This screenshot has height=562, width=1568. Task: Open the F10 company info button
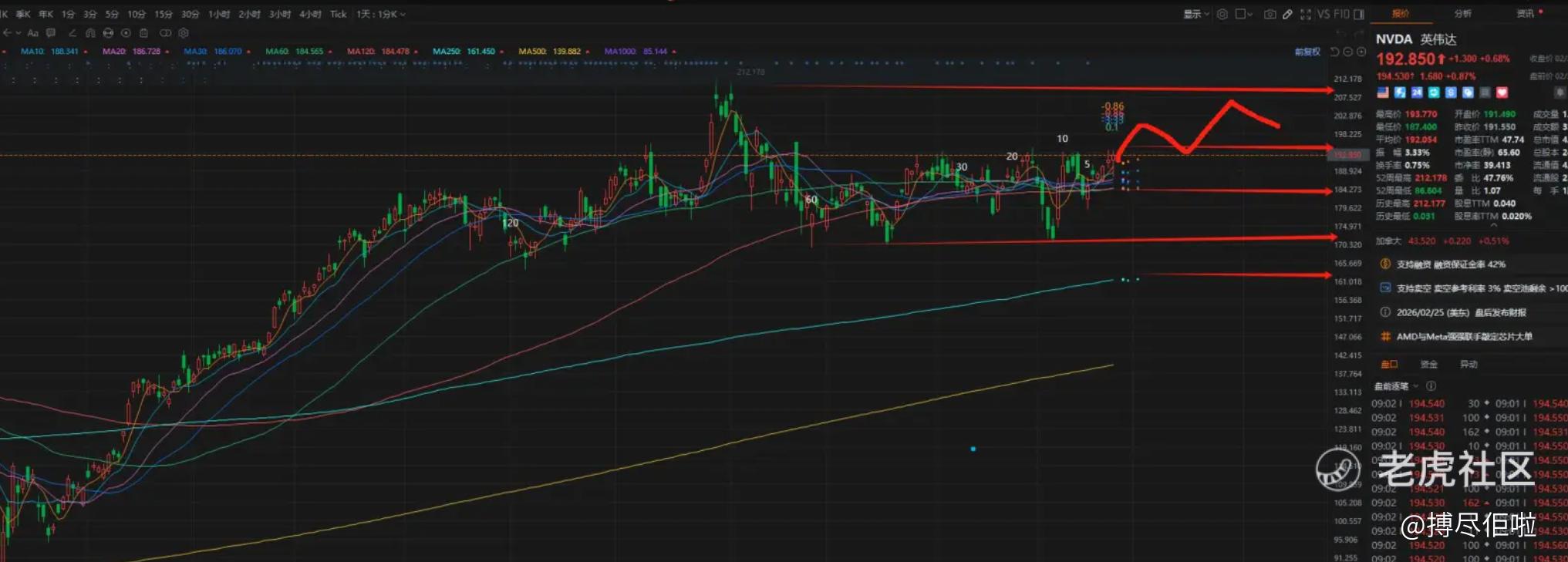[x=1341, y=14]
